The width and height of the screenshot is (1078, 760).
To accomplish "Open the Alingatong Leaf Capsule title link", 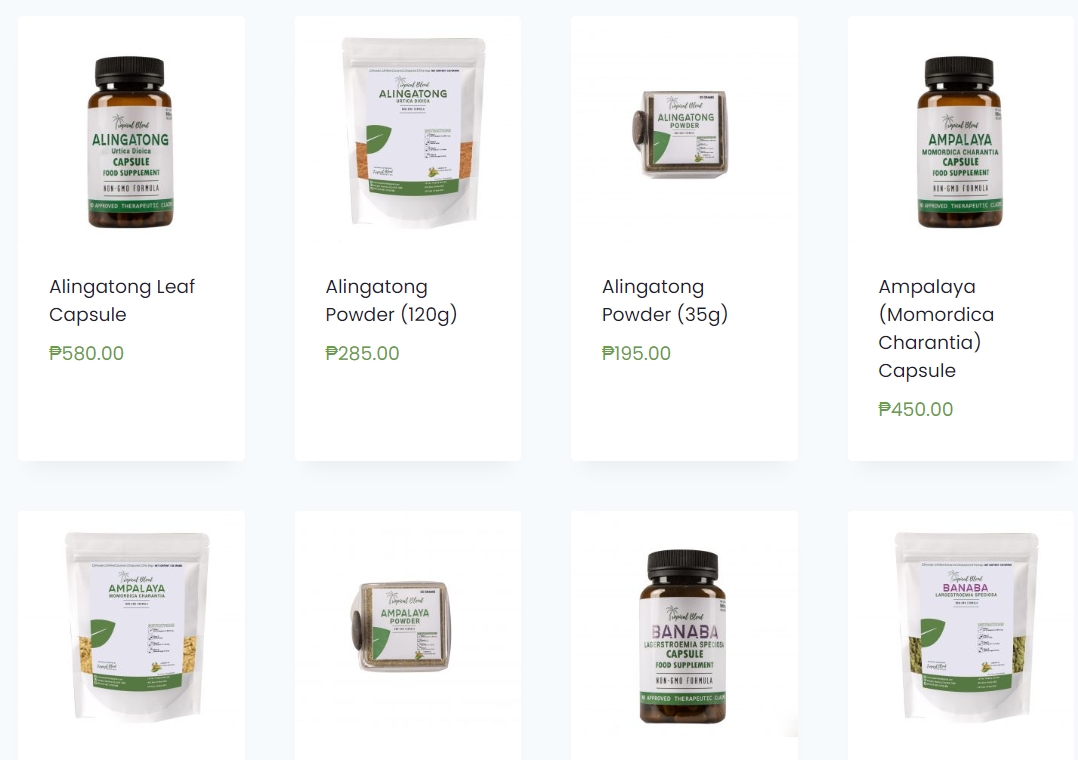I will coord(122,301).
